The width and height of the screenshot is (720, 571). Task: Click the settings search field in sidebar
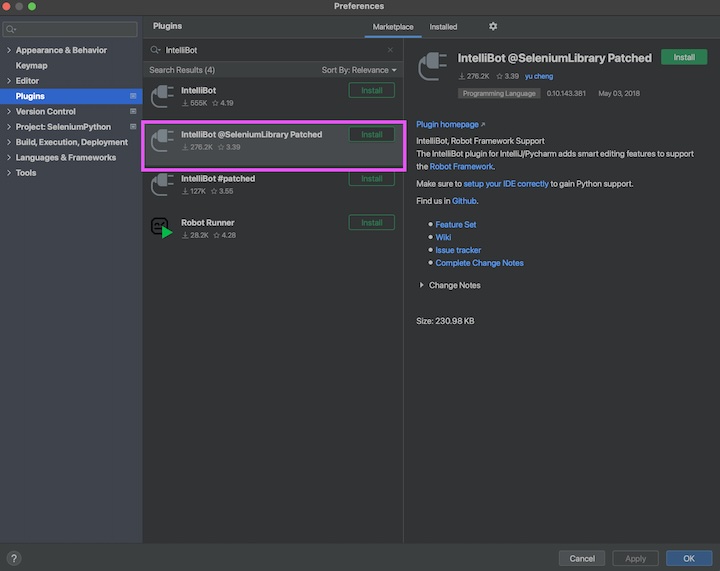click(x=70, y=30)
